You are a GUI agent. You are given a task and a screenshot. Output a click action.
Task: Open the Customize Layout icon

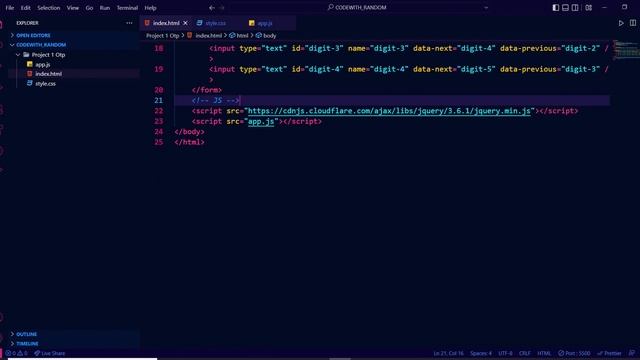pyautogui.click(x=589, y=7)
